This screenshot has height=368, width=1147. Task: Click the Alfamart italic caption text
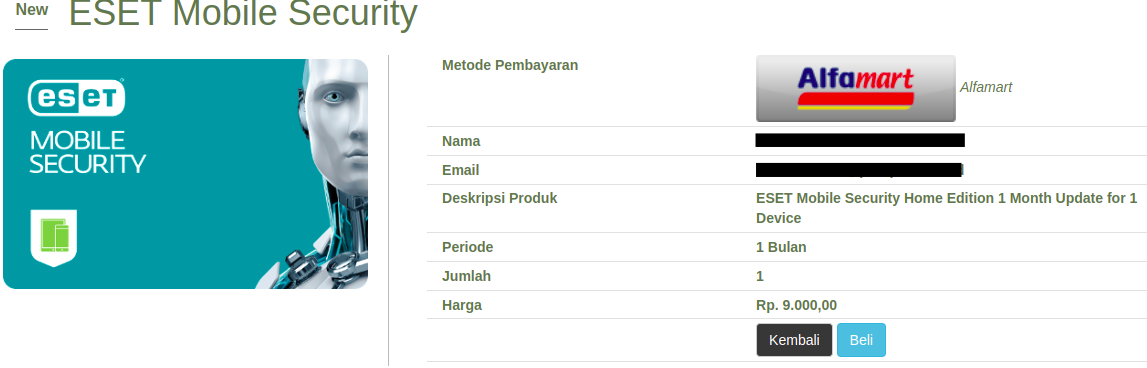(x=986, y=88)
